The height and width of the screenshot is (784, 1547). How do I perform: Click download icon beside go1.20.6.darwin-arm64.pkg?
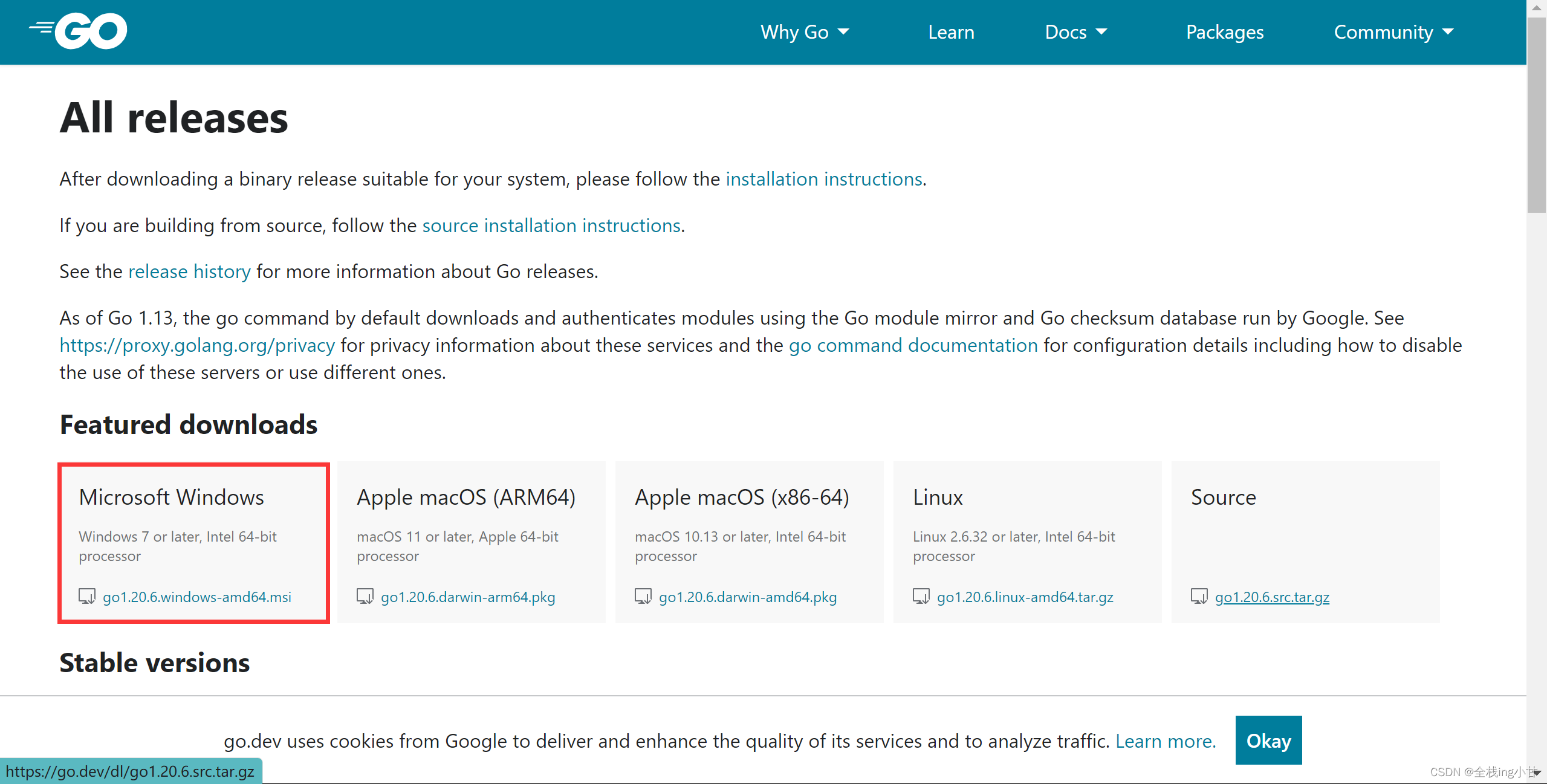[x=365, y=597]
